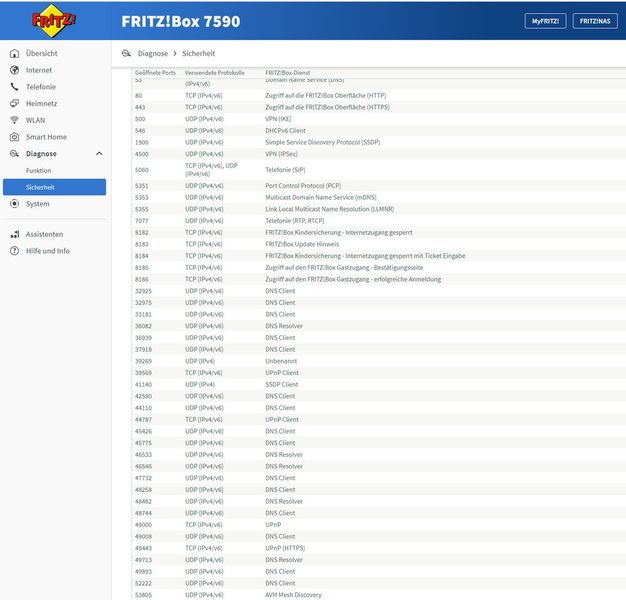Click the Assistenten icon
Viewport: 626px width, 600px height.
coord(14,234)
